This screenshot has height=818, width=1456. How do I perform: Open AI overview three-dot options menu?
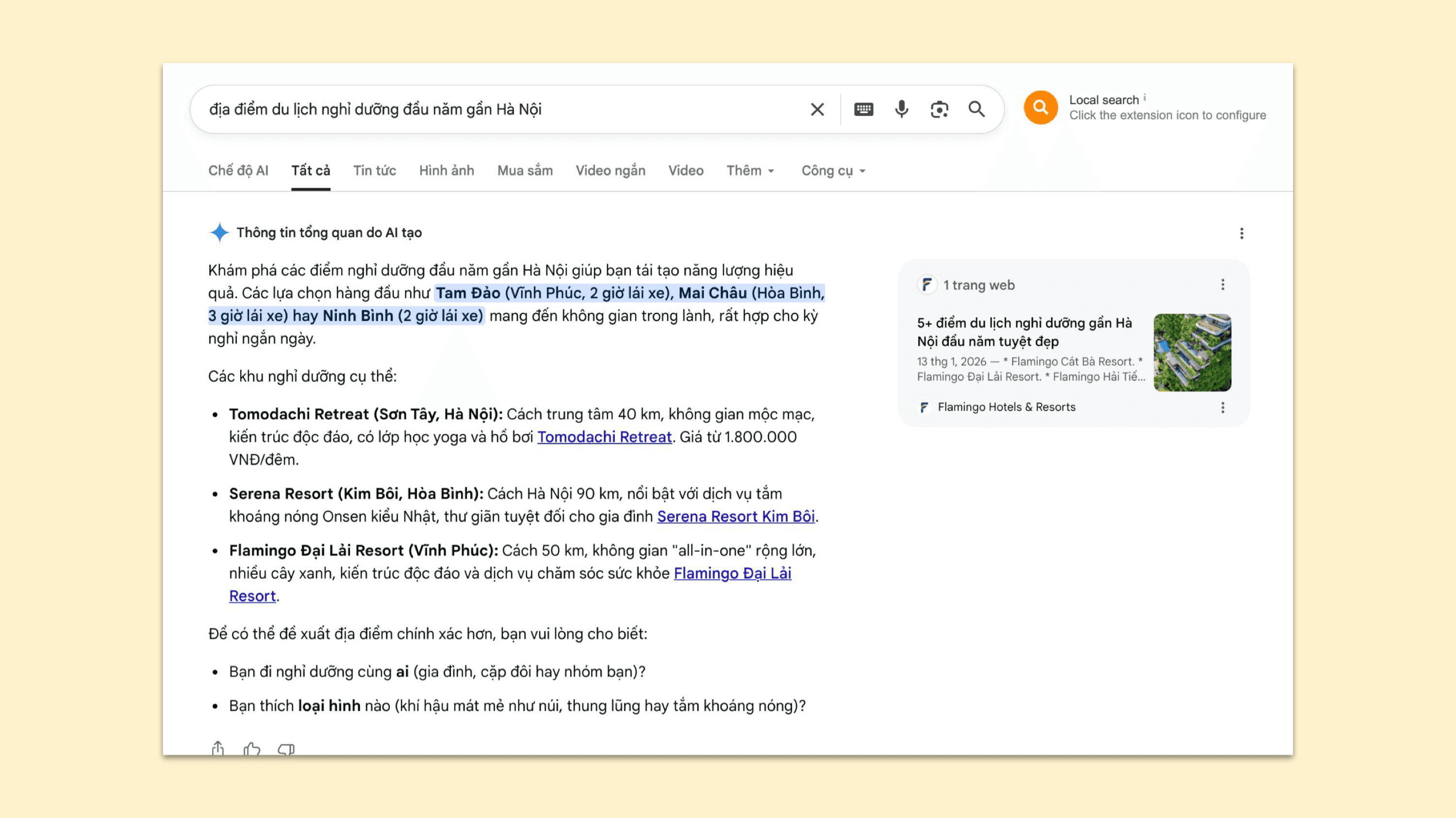point(1241,233)
